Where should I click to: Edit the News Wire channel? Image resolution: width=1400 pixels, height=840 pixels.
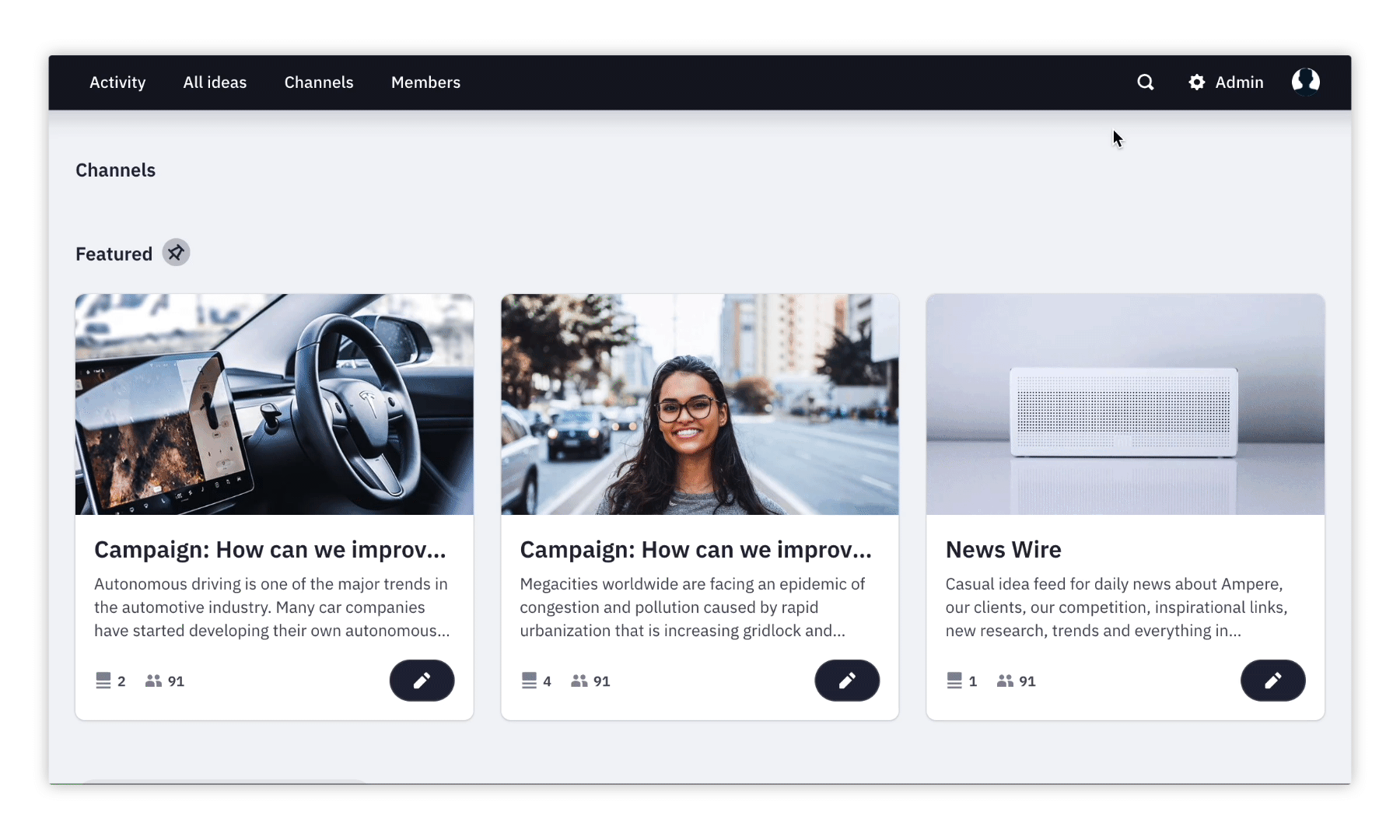click(x=1272, y=681)
